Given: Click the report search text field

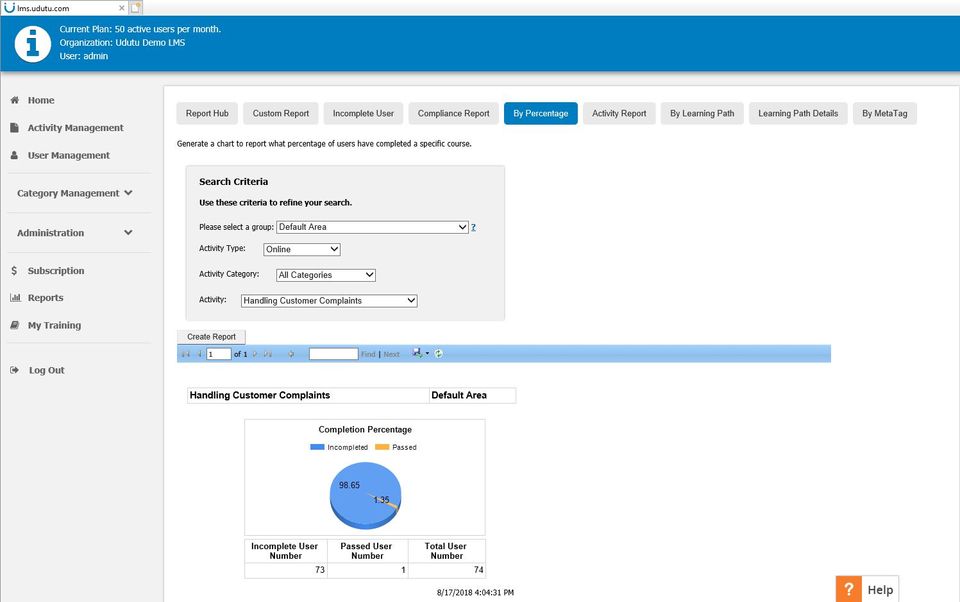Looking at the screenshot, I should 334,354.
